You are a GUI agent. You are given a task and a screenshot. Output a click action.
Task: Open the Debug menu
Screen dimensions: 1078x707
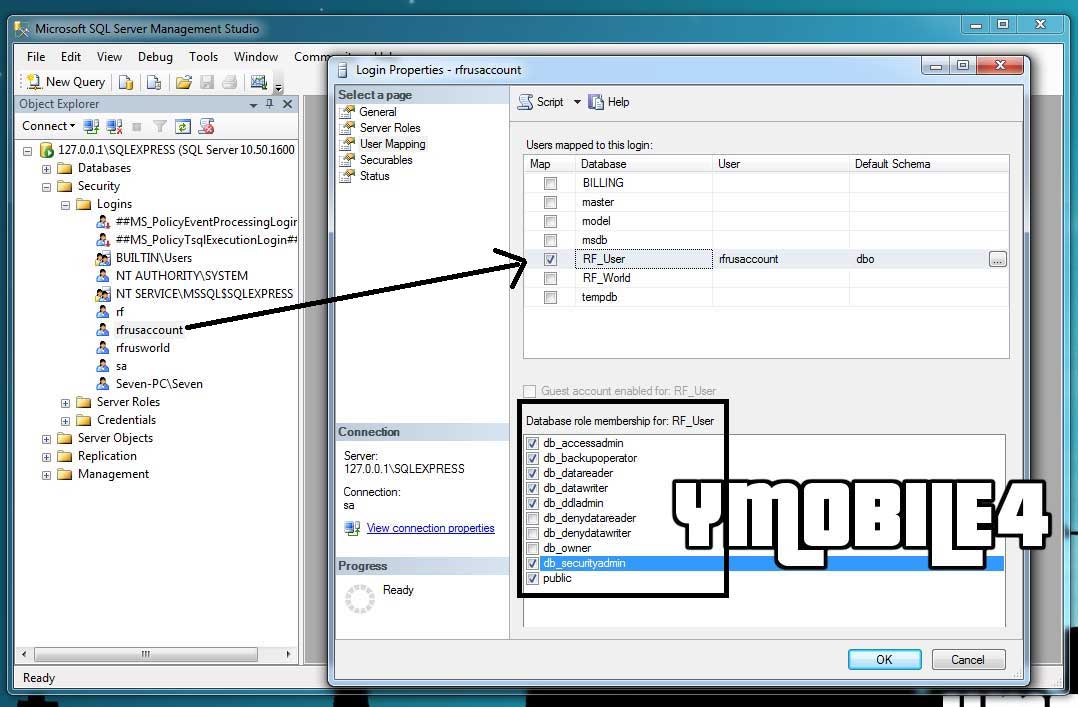[x=155, y=56]
